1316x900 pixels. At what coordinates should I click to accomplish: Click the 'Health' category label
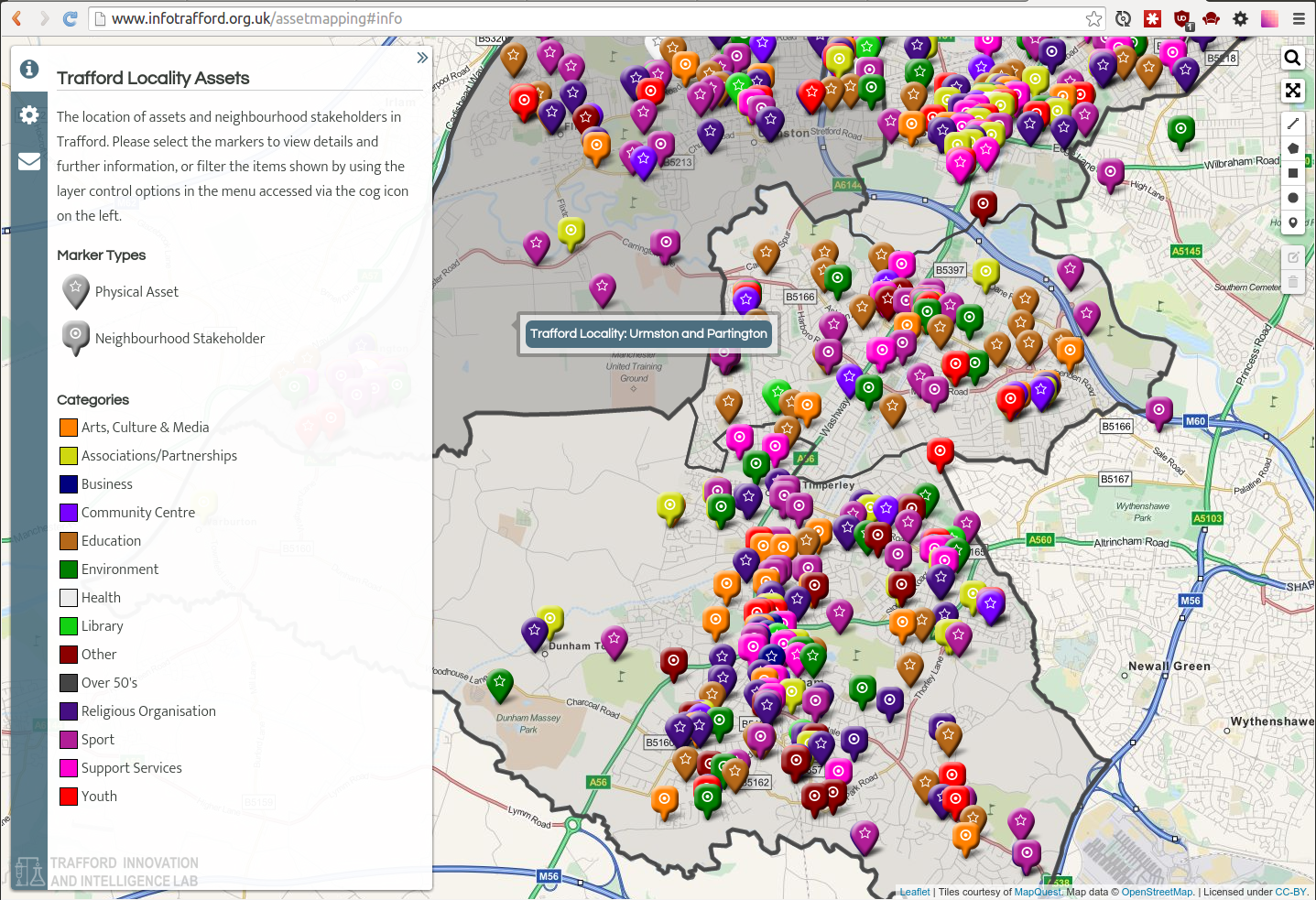[101, 598]
